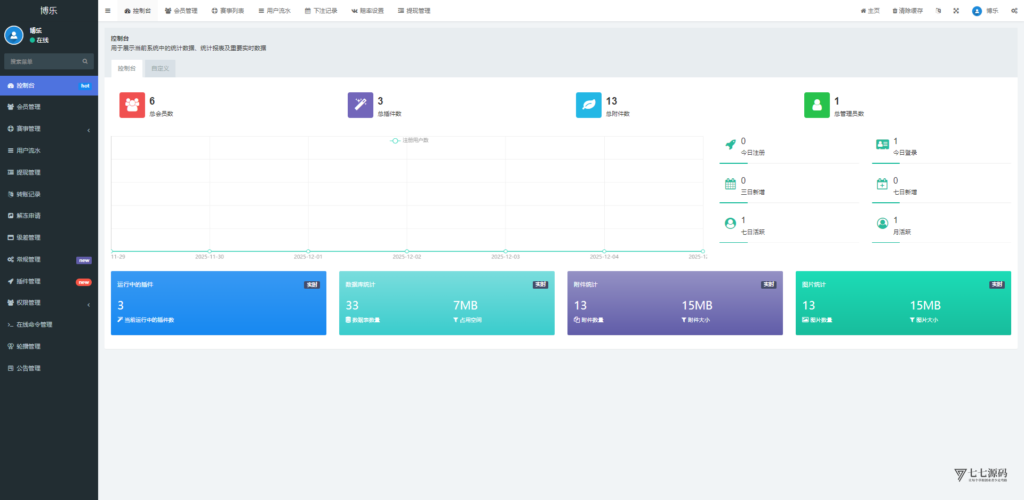Screen dimensions: 1024x500
Task: Open the 博乐 user dropdown in the header
Action: click(985, 11)
